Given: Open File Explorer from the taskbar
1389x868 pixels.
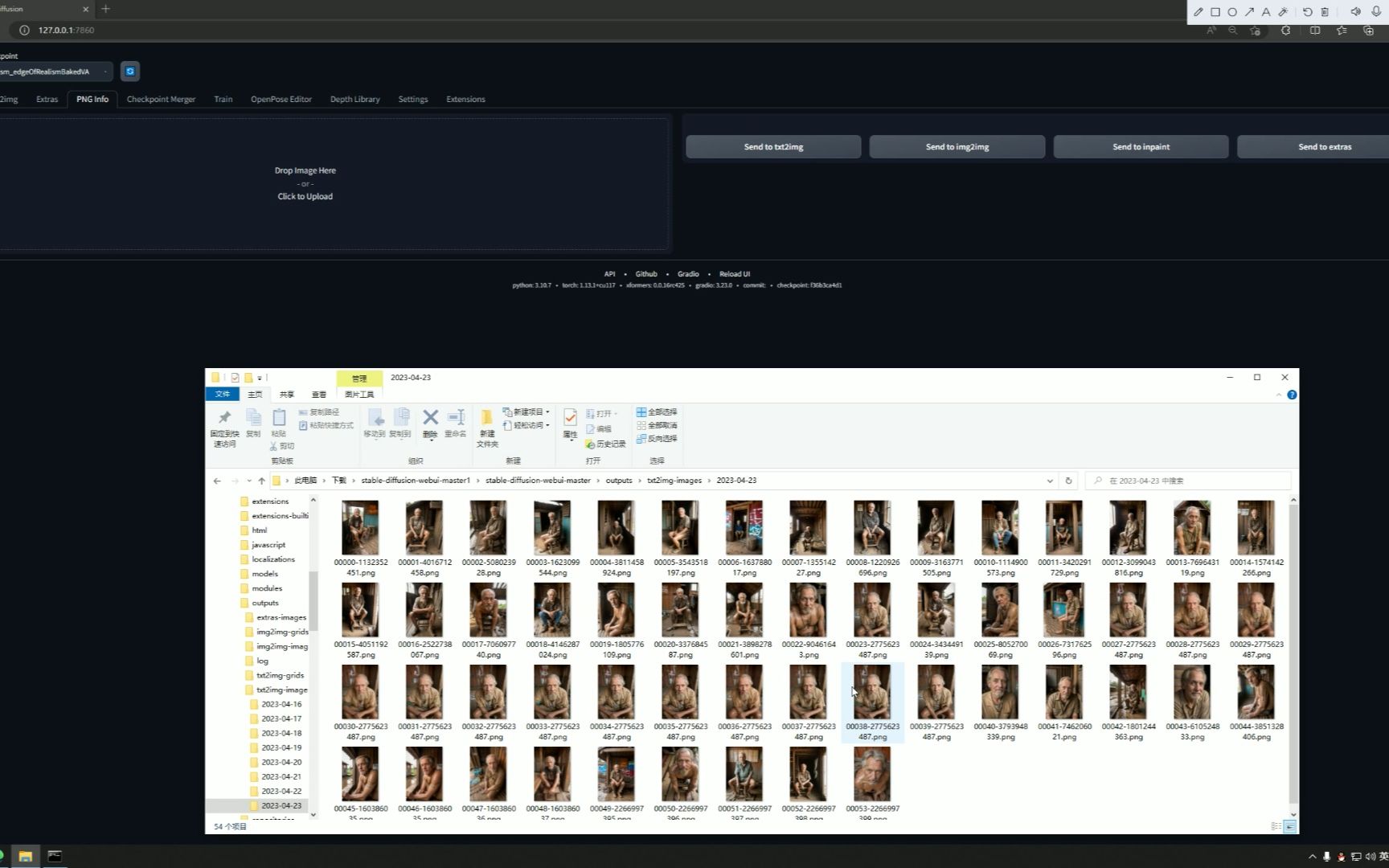Looking at the screenshot, I should (25, 856).
